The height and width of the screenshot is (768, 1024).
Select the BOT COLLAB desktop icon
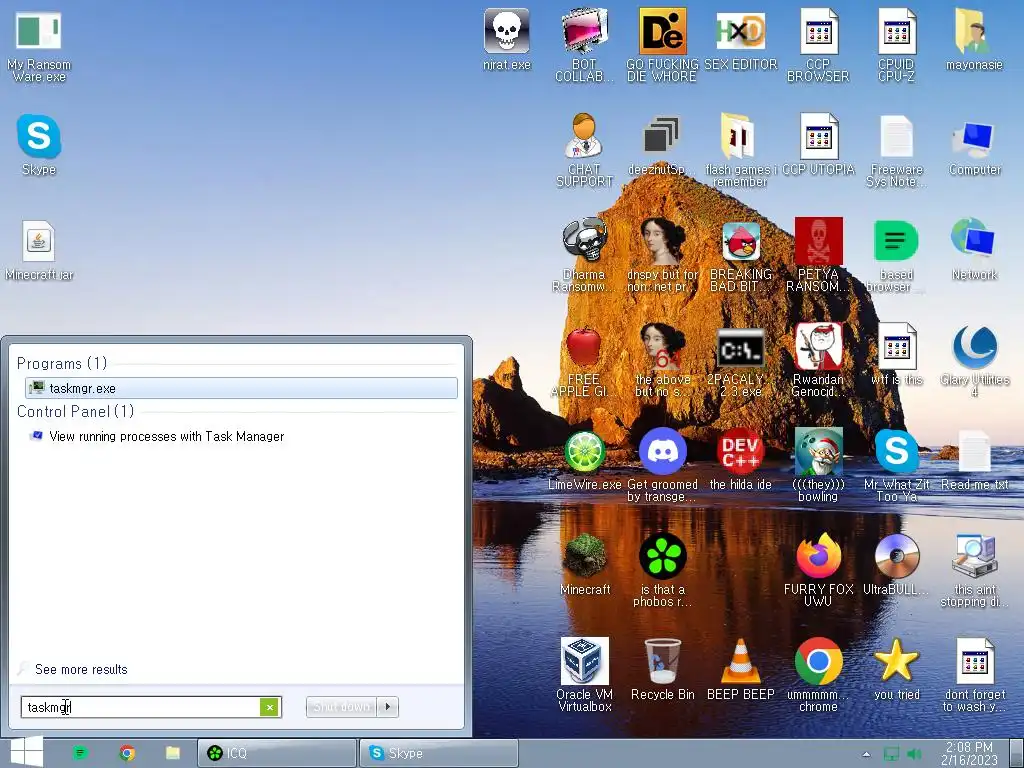pos(584,46)
